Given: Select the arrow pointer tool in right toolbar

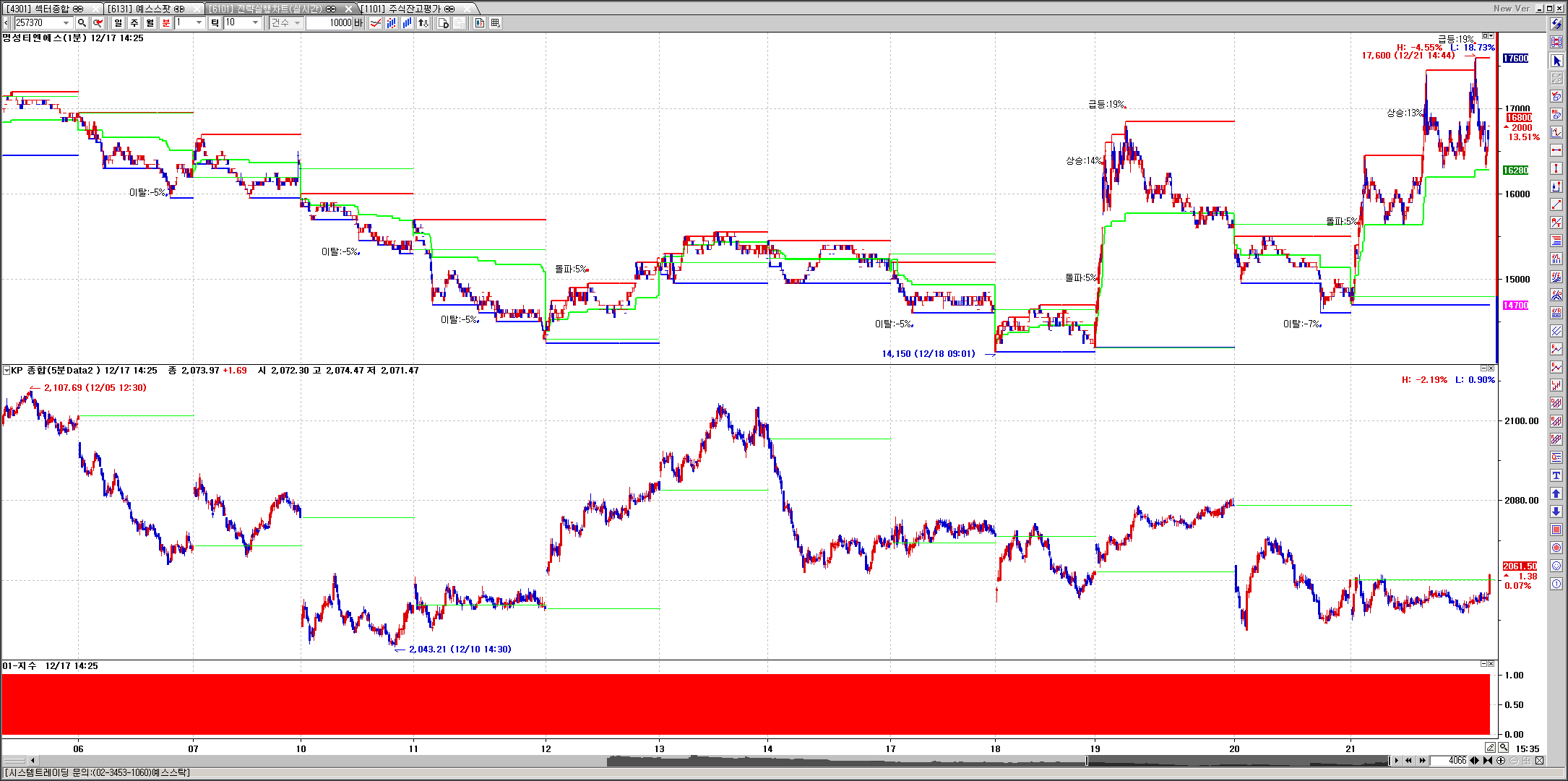Looking at the screenshot, I should [1556, 61].
